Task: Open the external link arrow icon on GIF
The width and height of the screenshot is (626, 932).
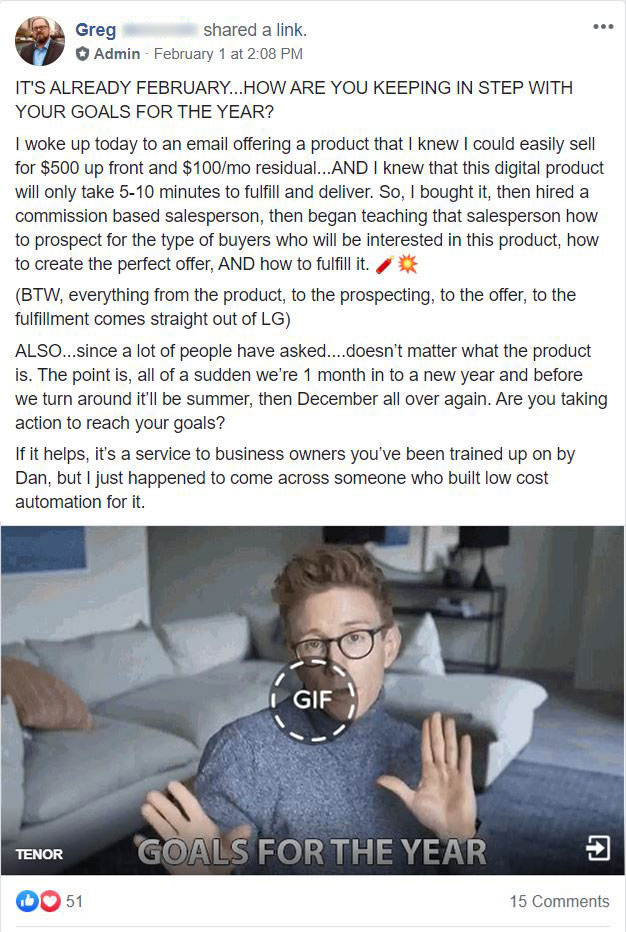Action: 597,848
